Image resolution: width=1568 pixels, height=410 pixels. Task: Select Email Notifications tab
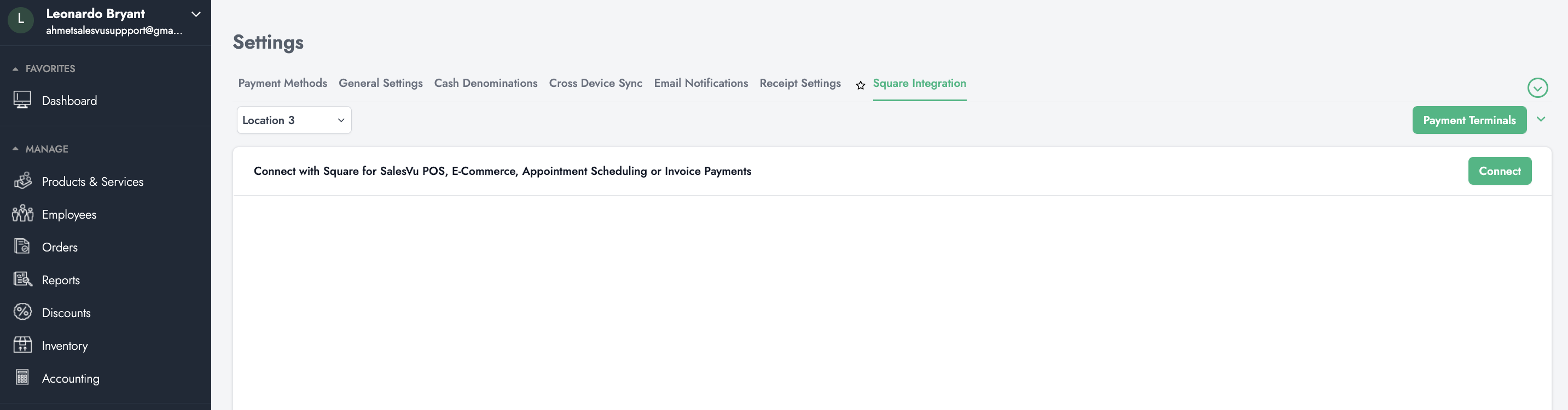[701, 83]
